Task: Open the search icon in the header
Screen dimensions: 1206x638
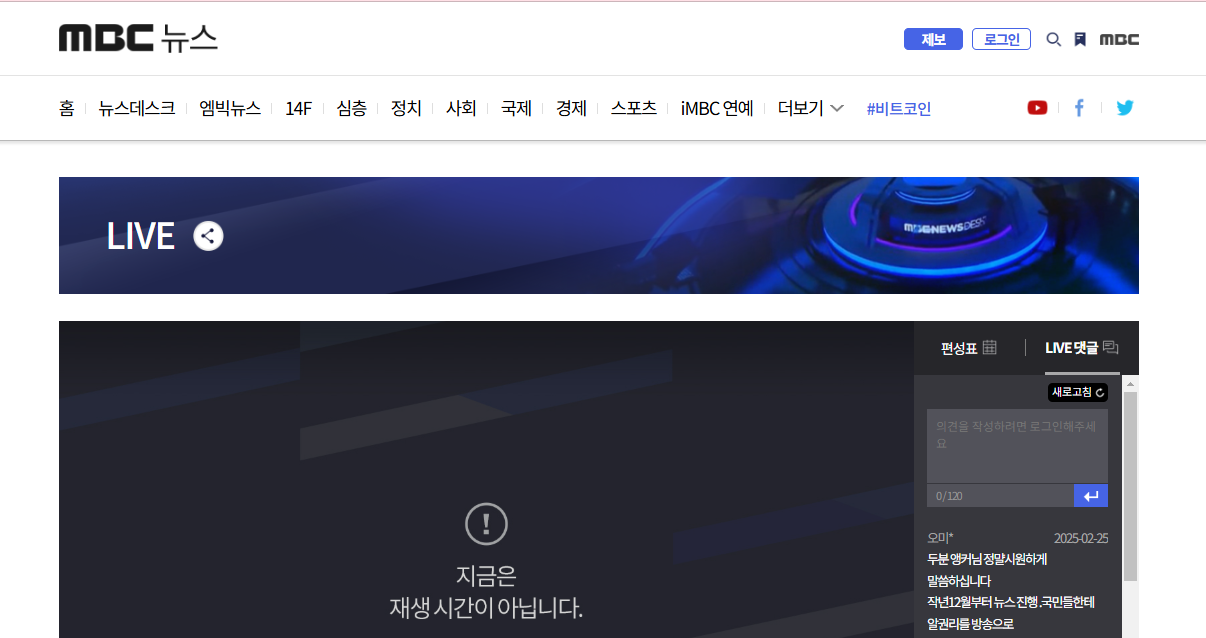Action: 1053,39
